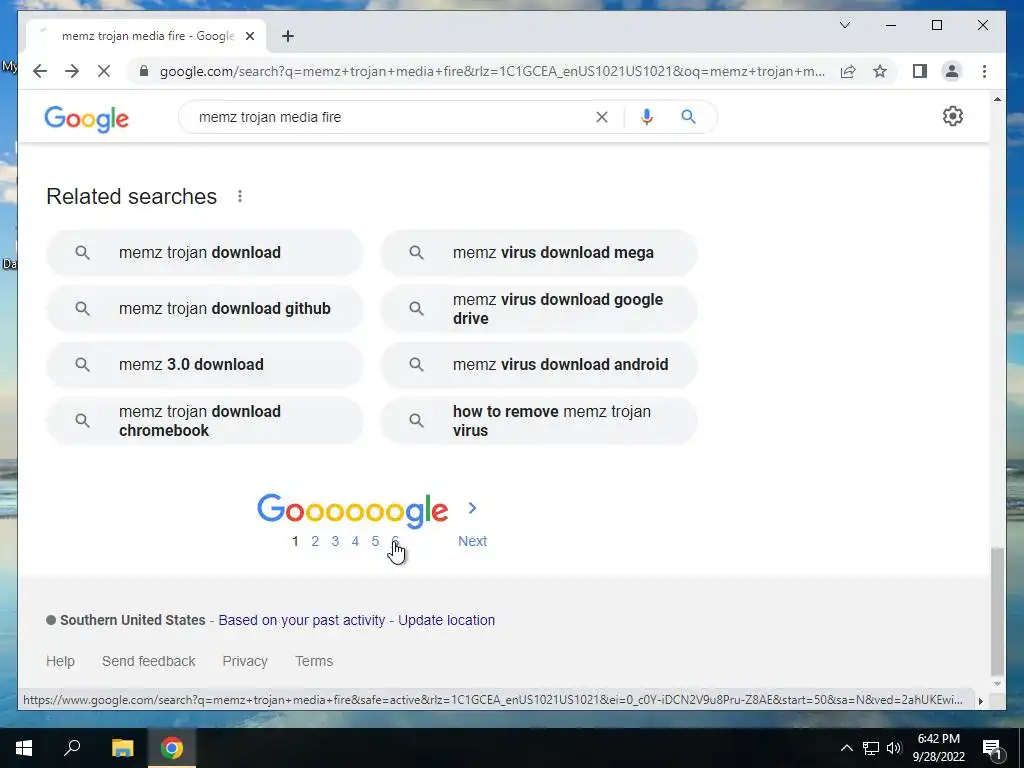The height and width of the screenshot is (768, 1024).
Task: Search memz virus download google drive
Action: (539, 308)
